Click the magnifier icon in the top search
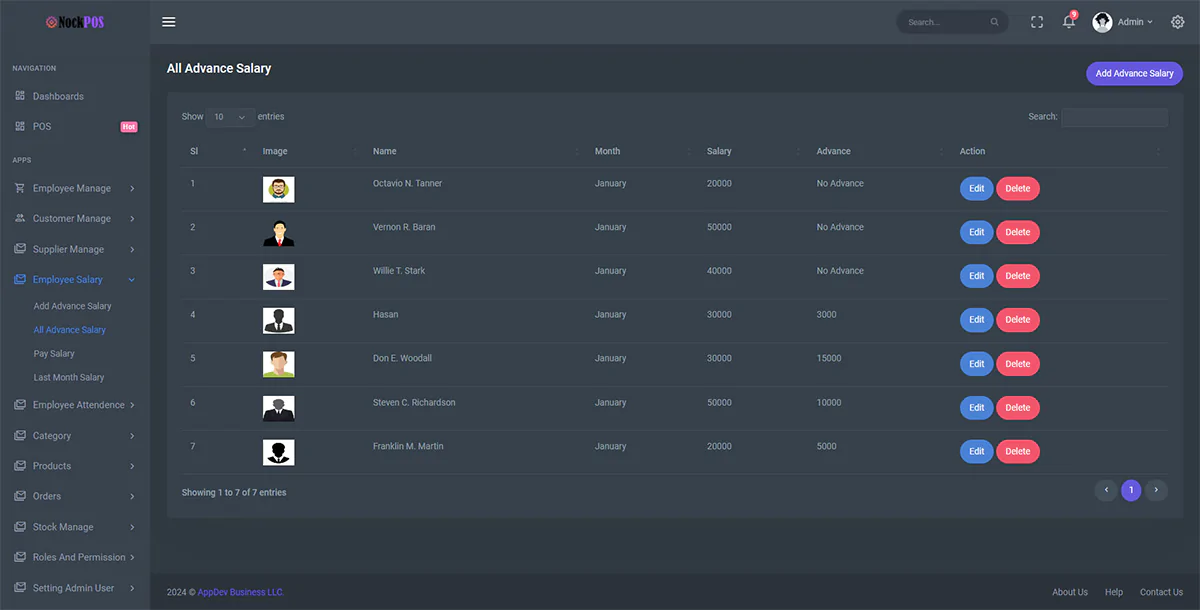Image resolution: width=1200 pixels, height=610 pixels. pos(994,22)
